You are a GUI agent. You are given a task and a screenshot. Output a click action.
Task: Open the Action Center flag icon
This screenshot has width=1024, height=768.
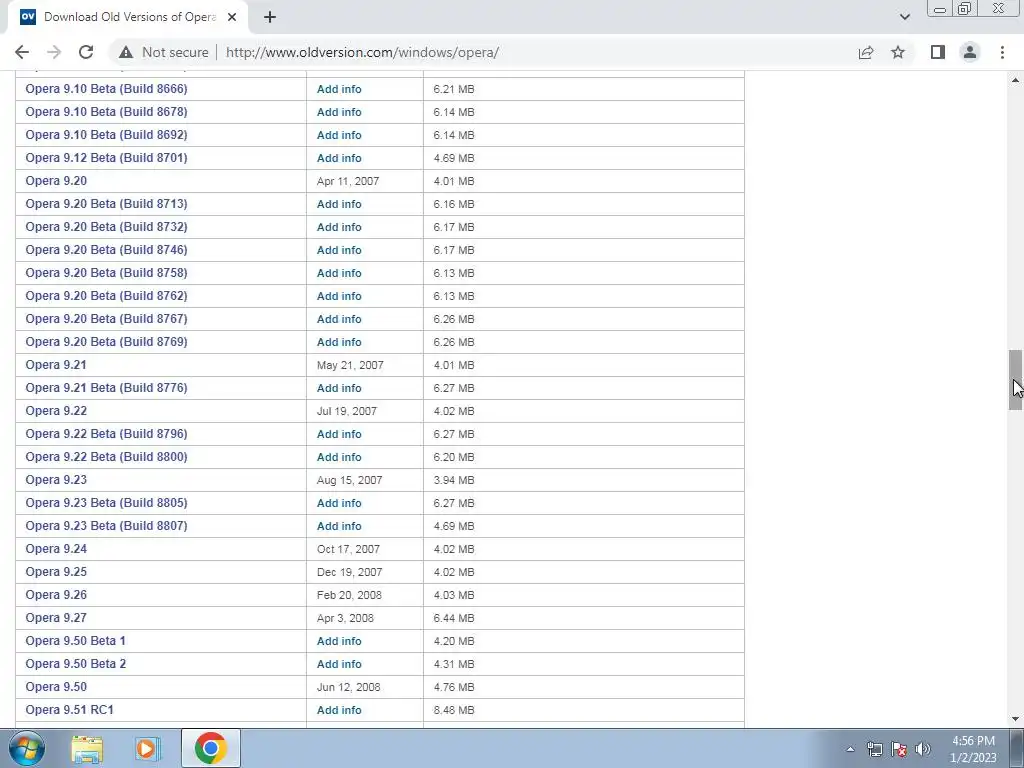[x=899, y=749]
